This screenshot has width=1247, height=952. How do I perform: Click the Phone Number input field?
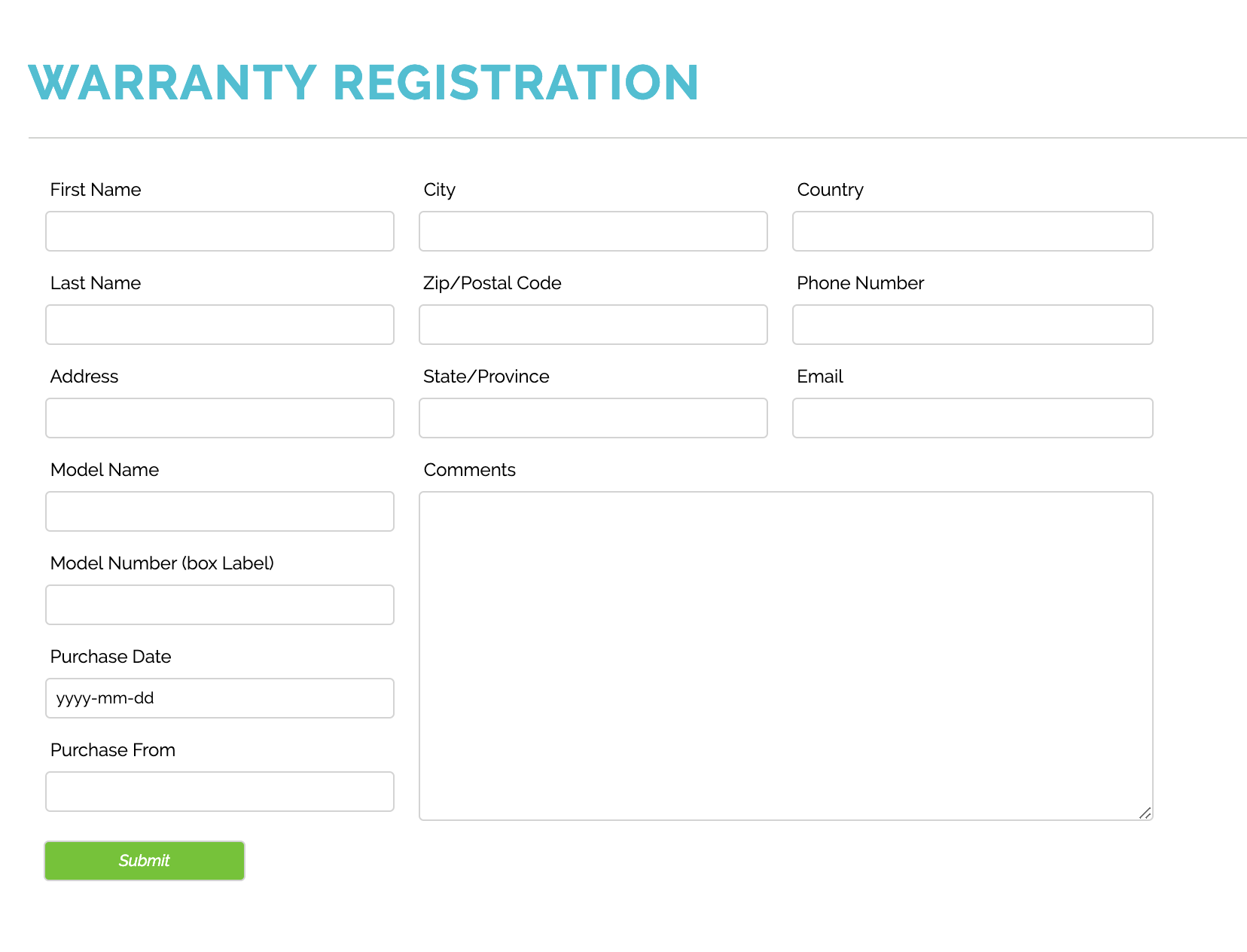coord(972,325)
